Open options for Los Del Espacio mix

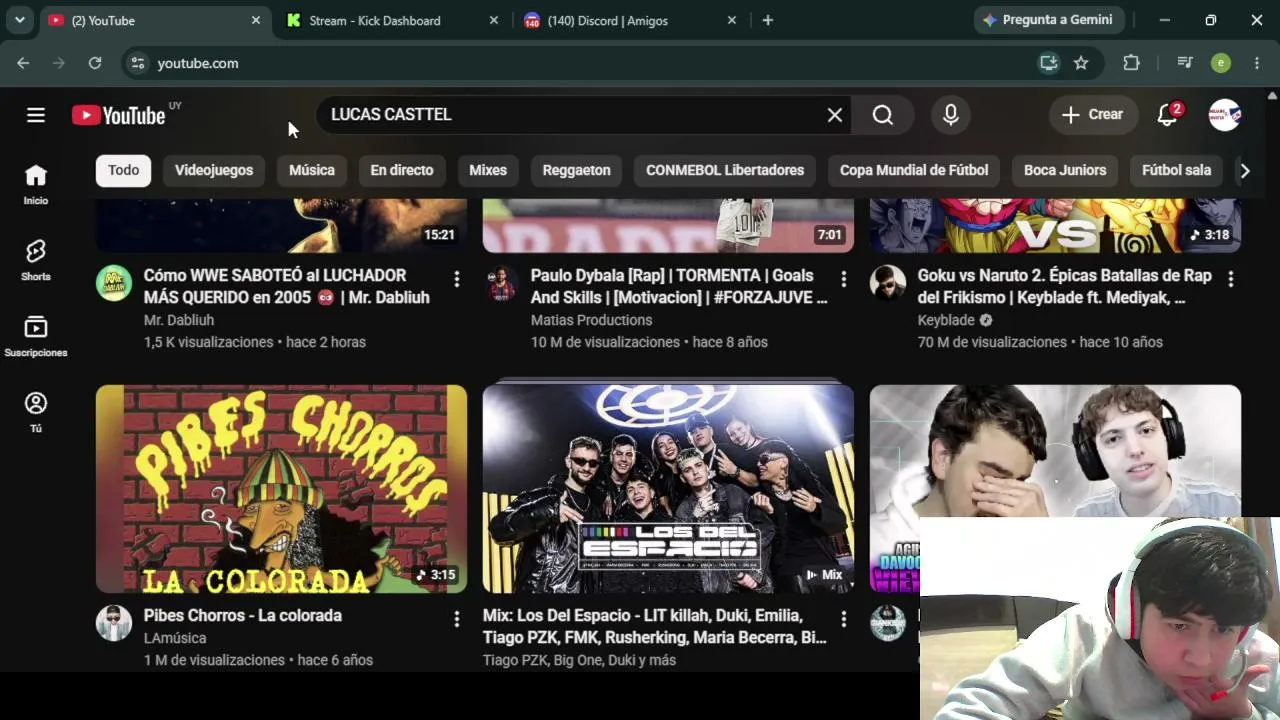click(844, 619)
